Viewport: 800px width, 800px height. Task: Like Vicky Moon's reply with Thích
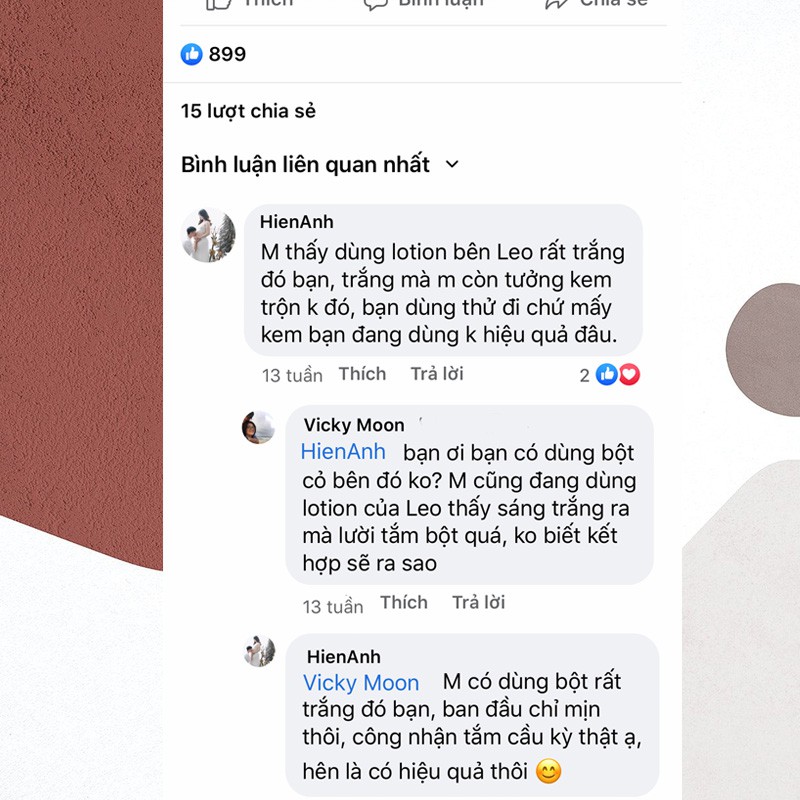point(404,603)
